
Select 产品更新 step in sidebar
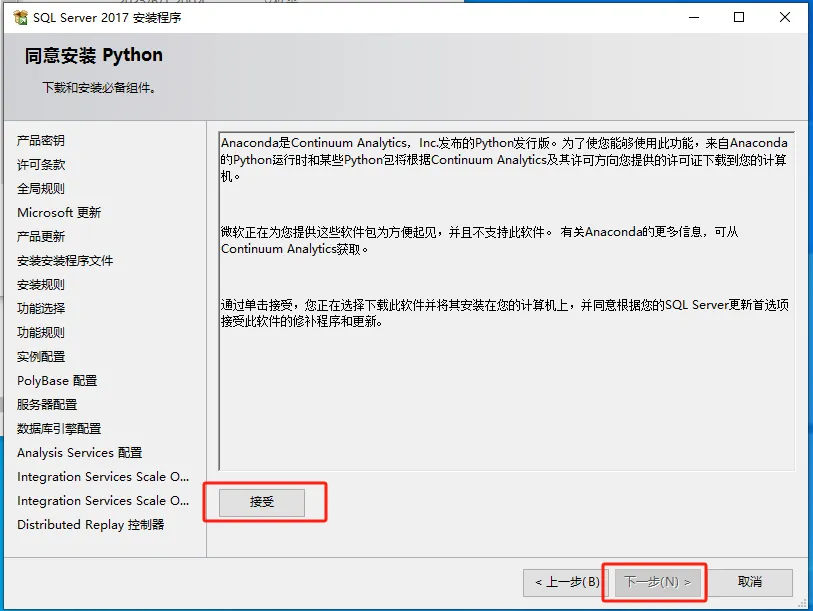[x=40, y=237]
